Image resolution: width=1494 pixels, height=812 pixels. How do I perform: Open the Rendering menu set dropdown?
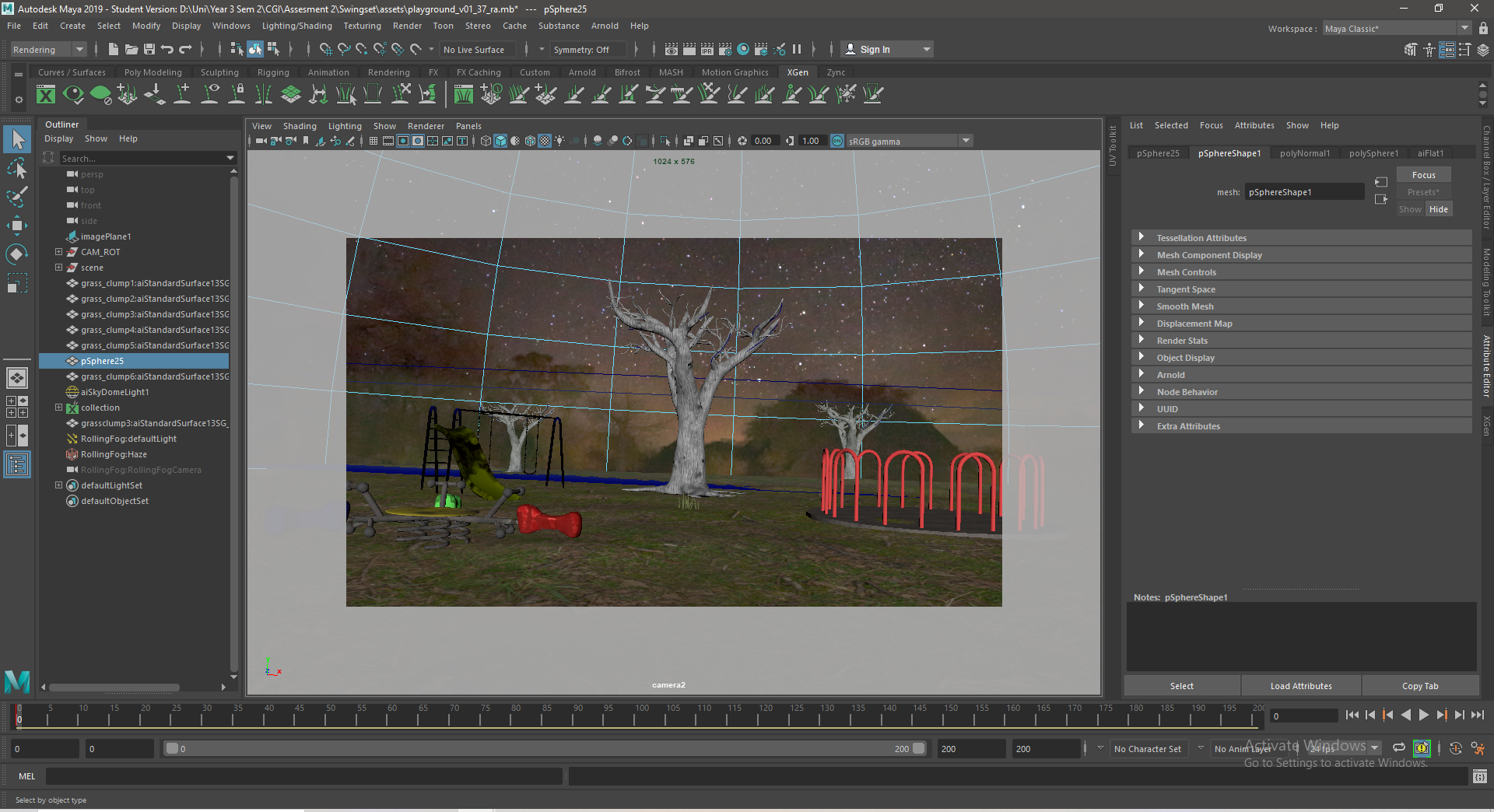(x=79, y=50)
